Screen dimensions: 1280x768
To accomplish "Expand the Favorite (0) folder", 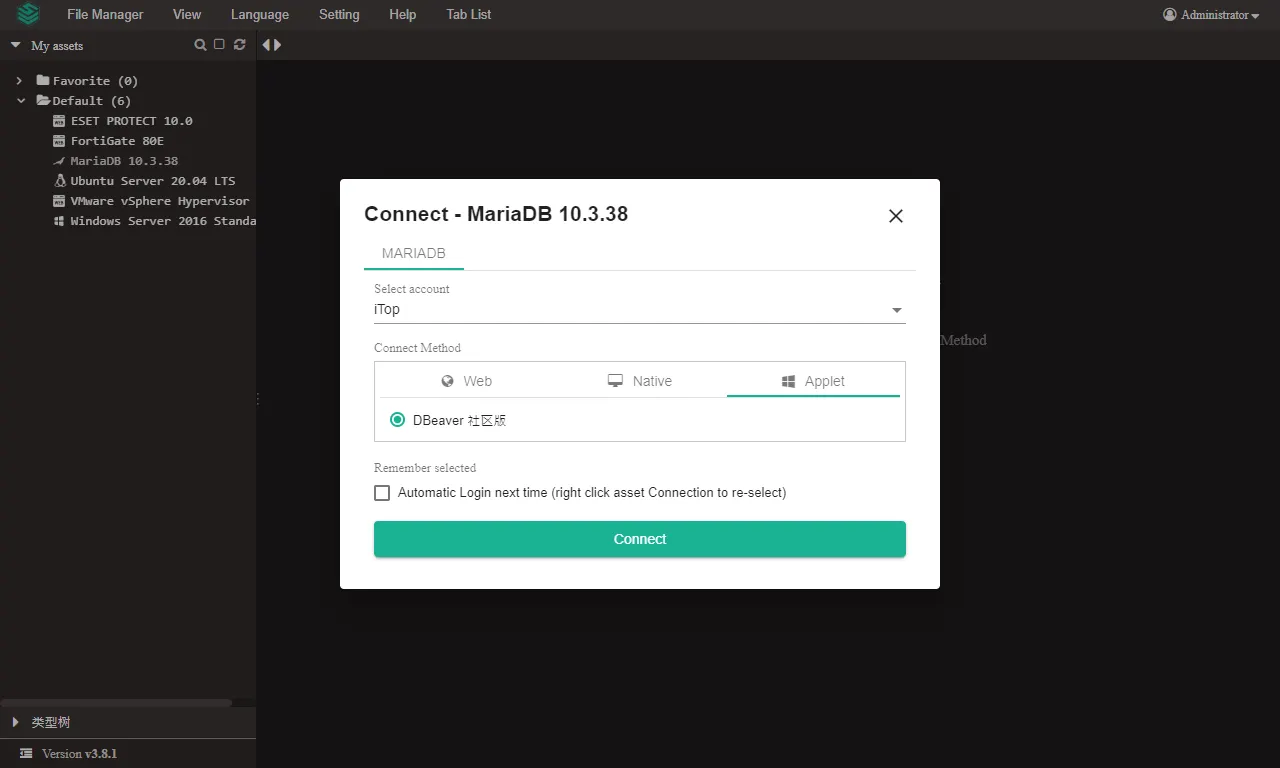I will (19, 81).
